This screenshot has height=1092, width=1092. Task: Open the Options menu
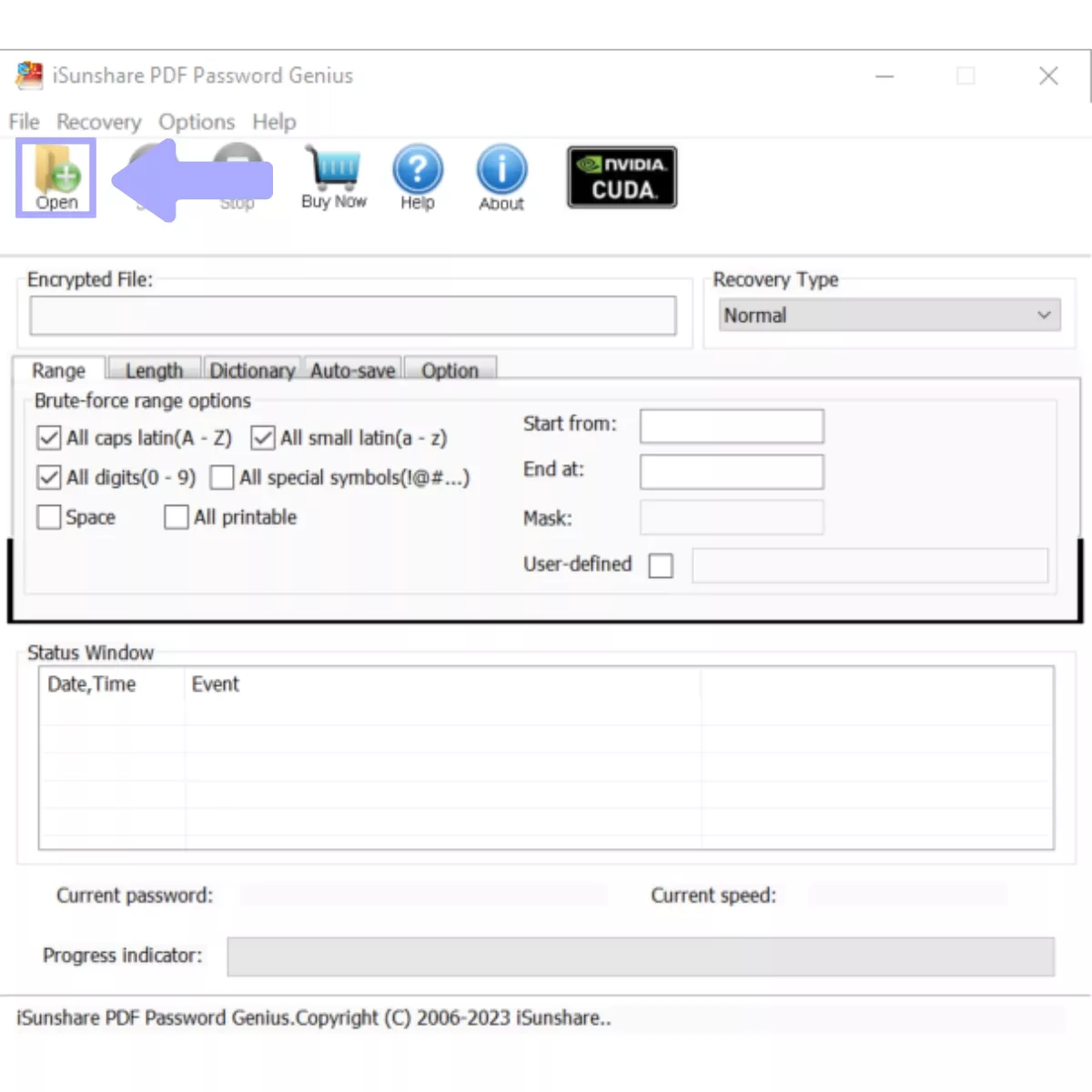(197, 122)
